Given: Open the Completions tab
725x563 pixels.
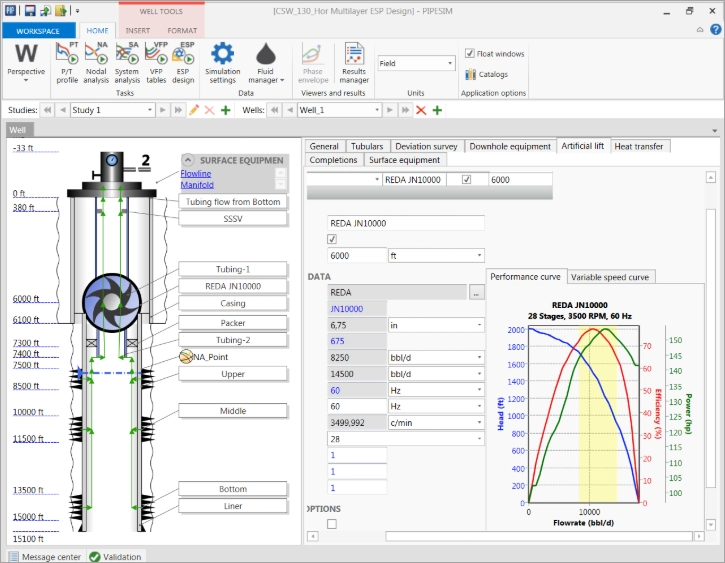Looking at the screenshot, I should (x=333, y=160).
